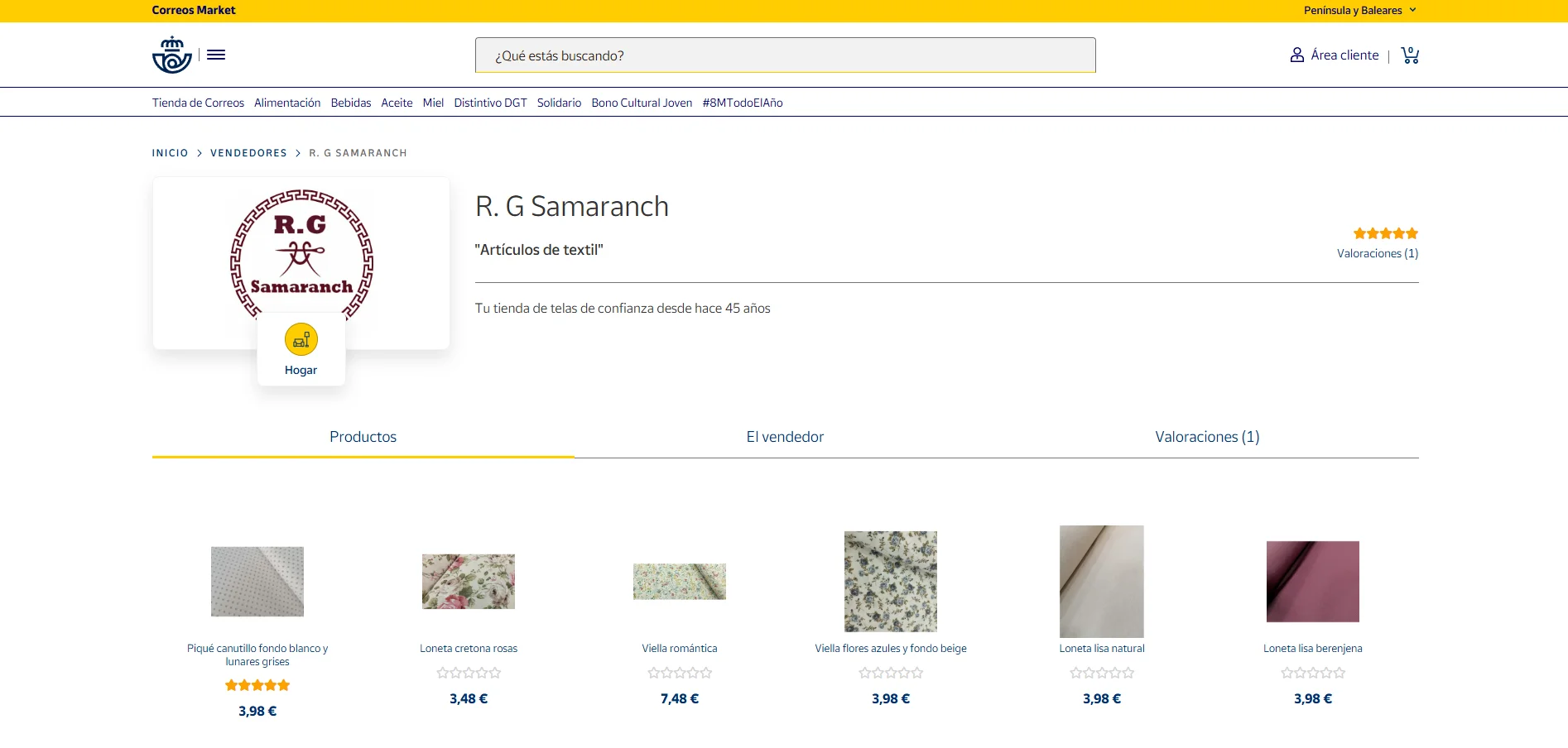Image resolution: width=1568 pixels, height=748 pixels.
Task: Click the Valoraciones (1) link under stars
Action: tap(1377, 253)
